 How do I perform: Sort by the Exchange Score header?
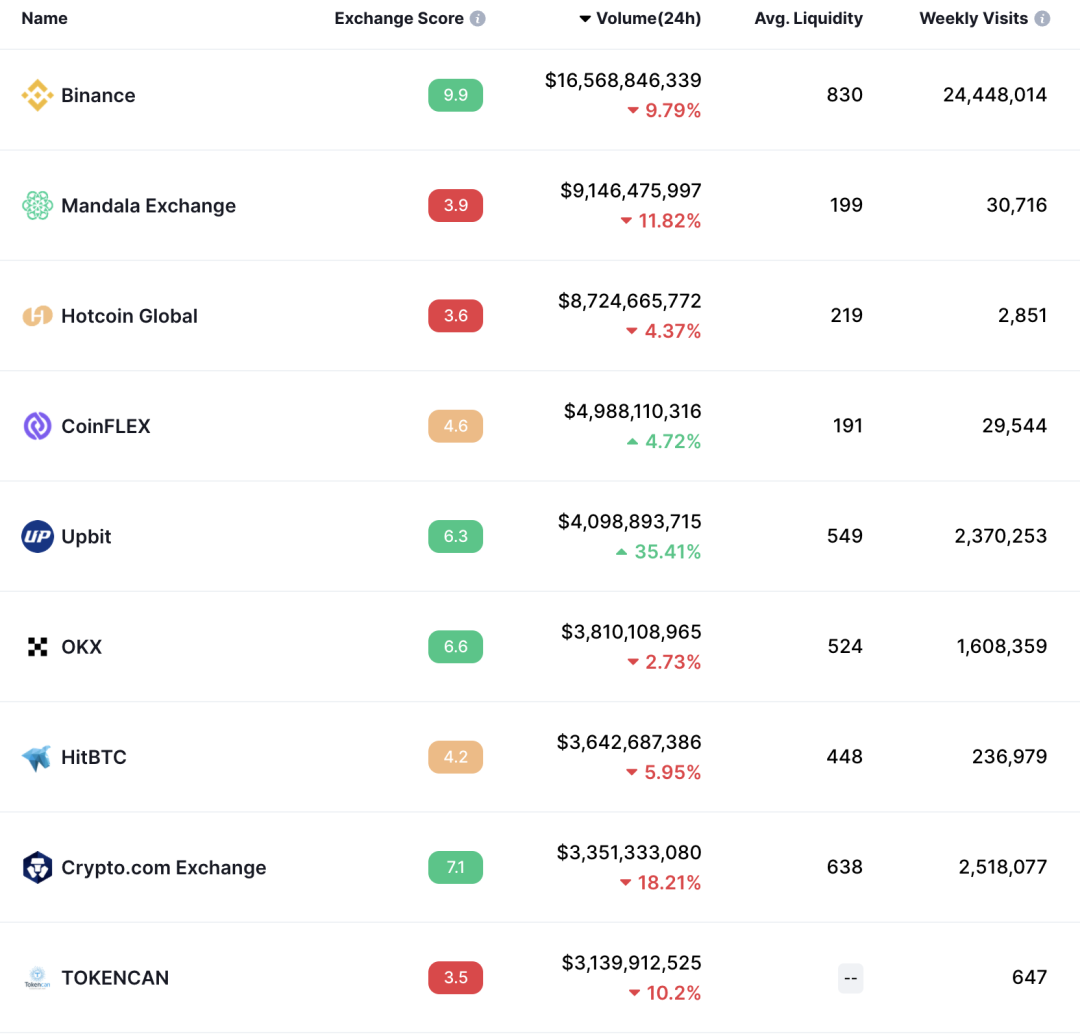click(x=399, y=19)
